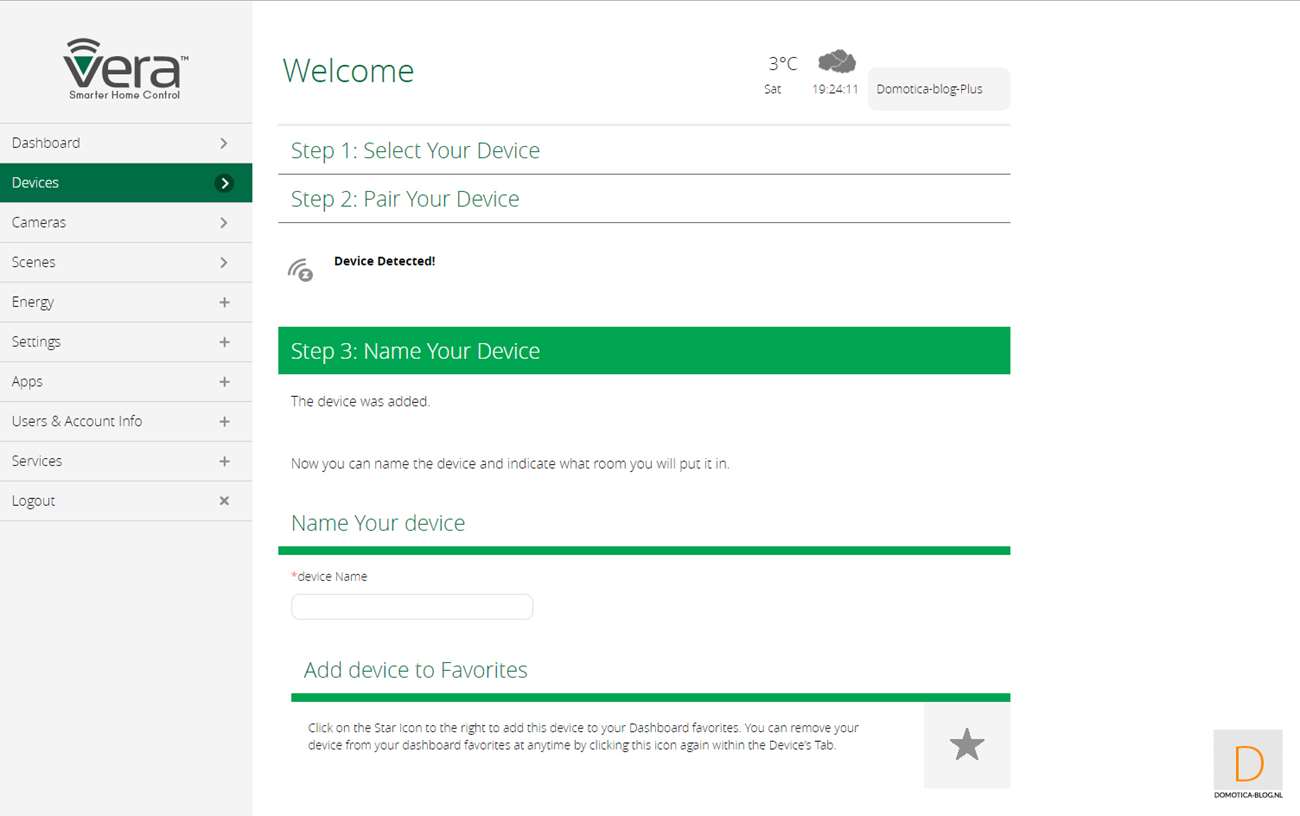Viewport: 1300px width, 816px height.
Task: Select the Step 3: Name Your Device header
Action: [644, 351]
